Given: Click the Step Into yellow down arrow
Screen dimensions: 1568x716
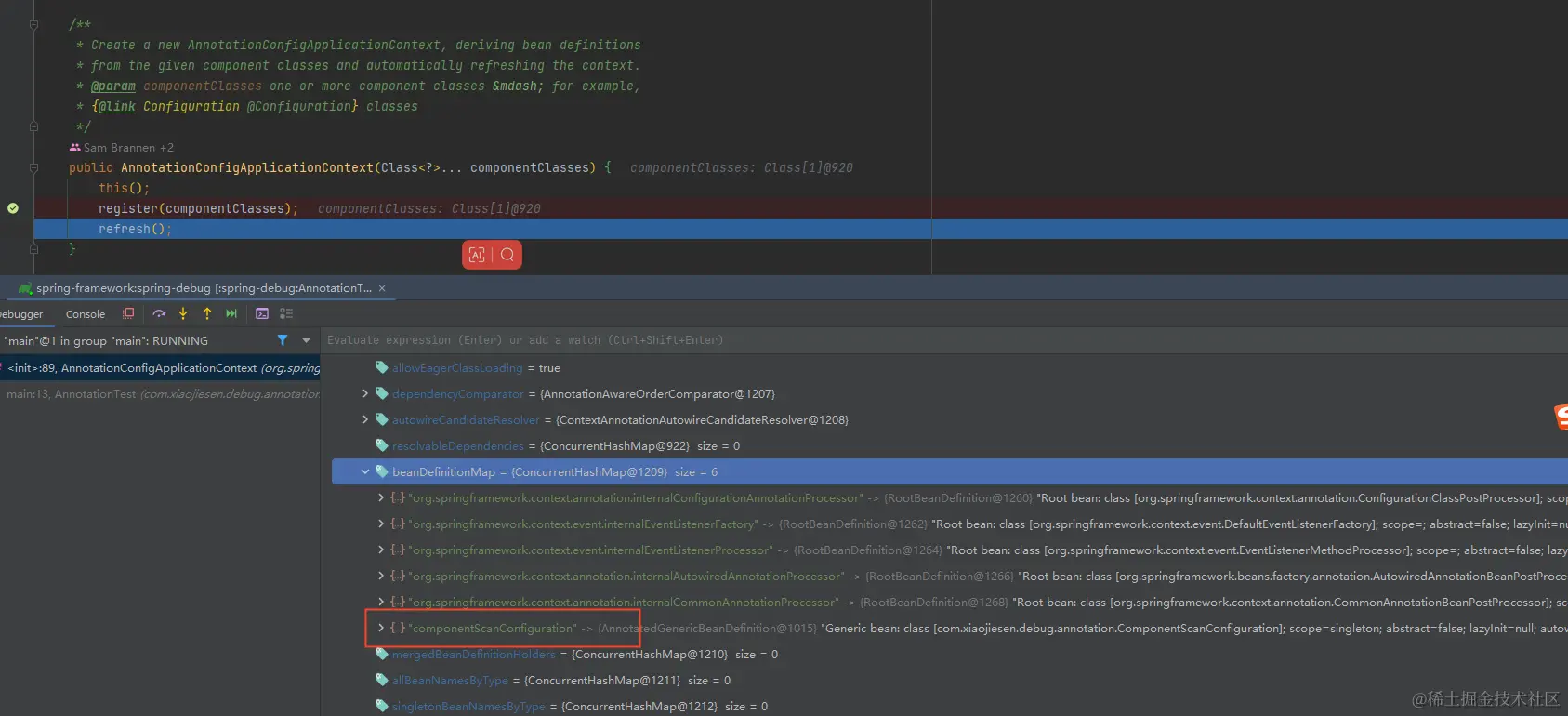Looking at the screenshot, I should click(183, 313).
